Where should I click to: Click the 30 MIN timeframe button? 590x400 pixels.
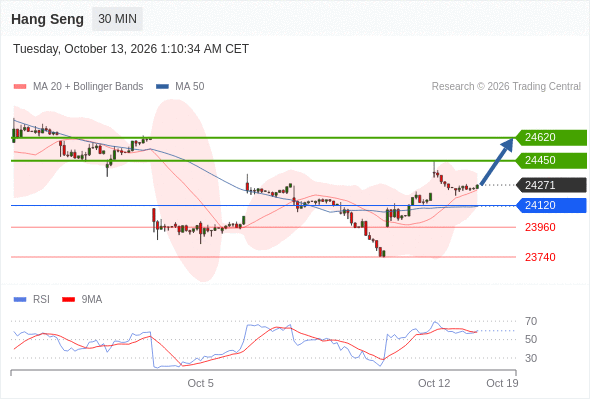117,19
